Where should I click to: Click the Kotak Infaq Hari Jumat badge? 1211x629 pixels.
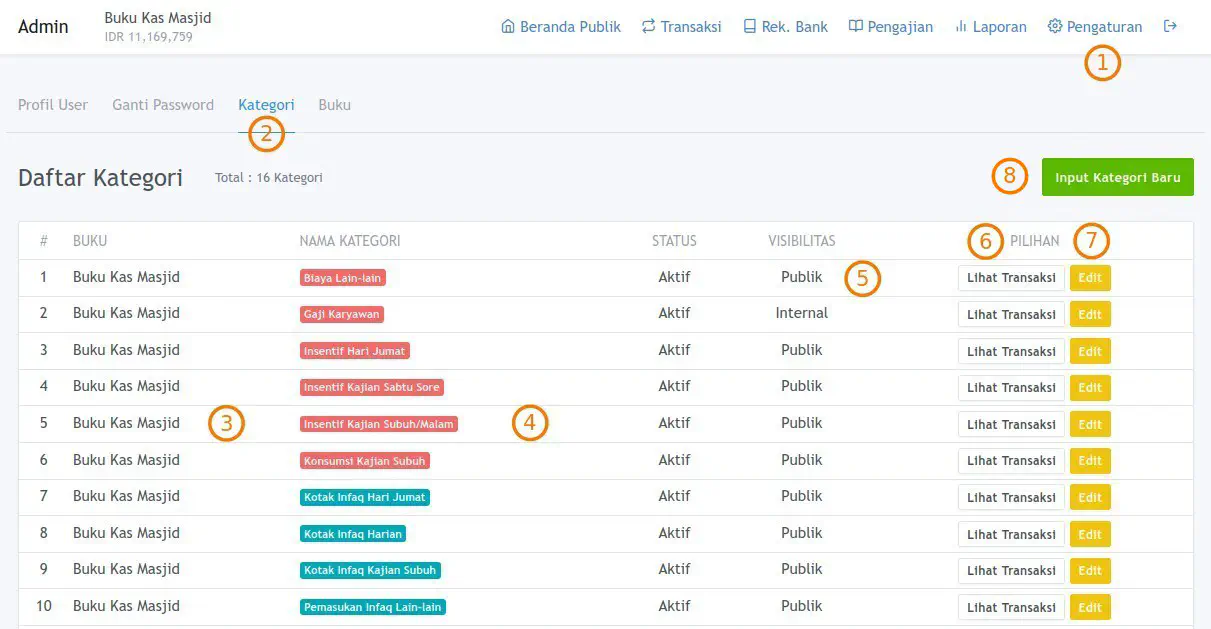click(x=365, y=497)
